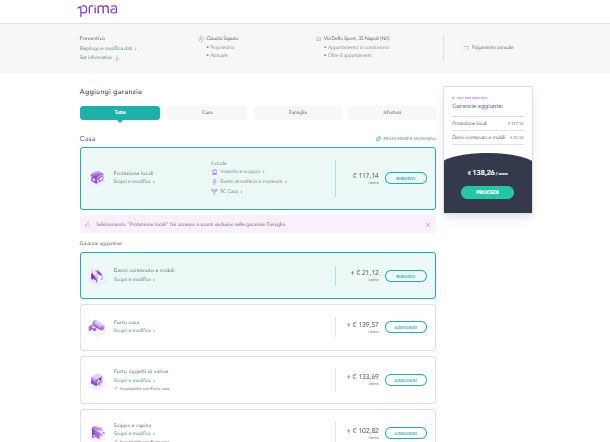The image size is (610, 442).
Task: Switch to the Infortuni guarantees tab
Action: tap(392, 112)
